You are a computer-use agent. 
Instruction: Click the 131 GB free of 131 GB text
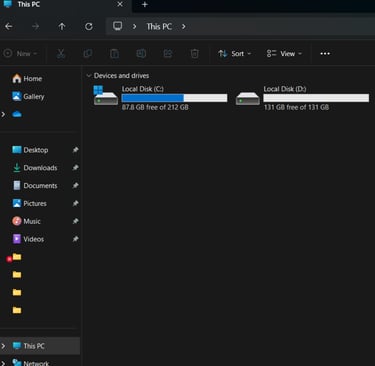tap(296, 107)
